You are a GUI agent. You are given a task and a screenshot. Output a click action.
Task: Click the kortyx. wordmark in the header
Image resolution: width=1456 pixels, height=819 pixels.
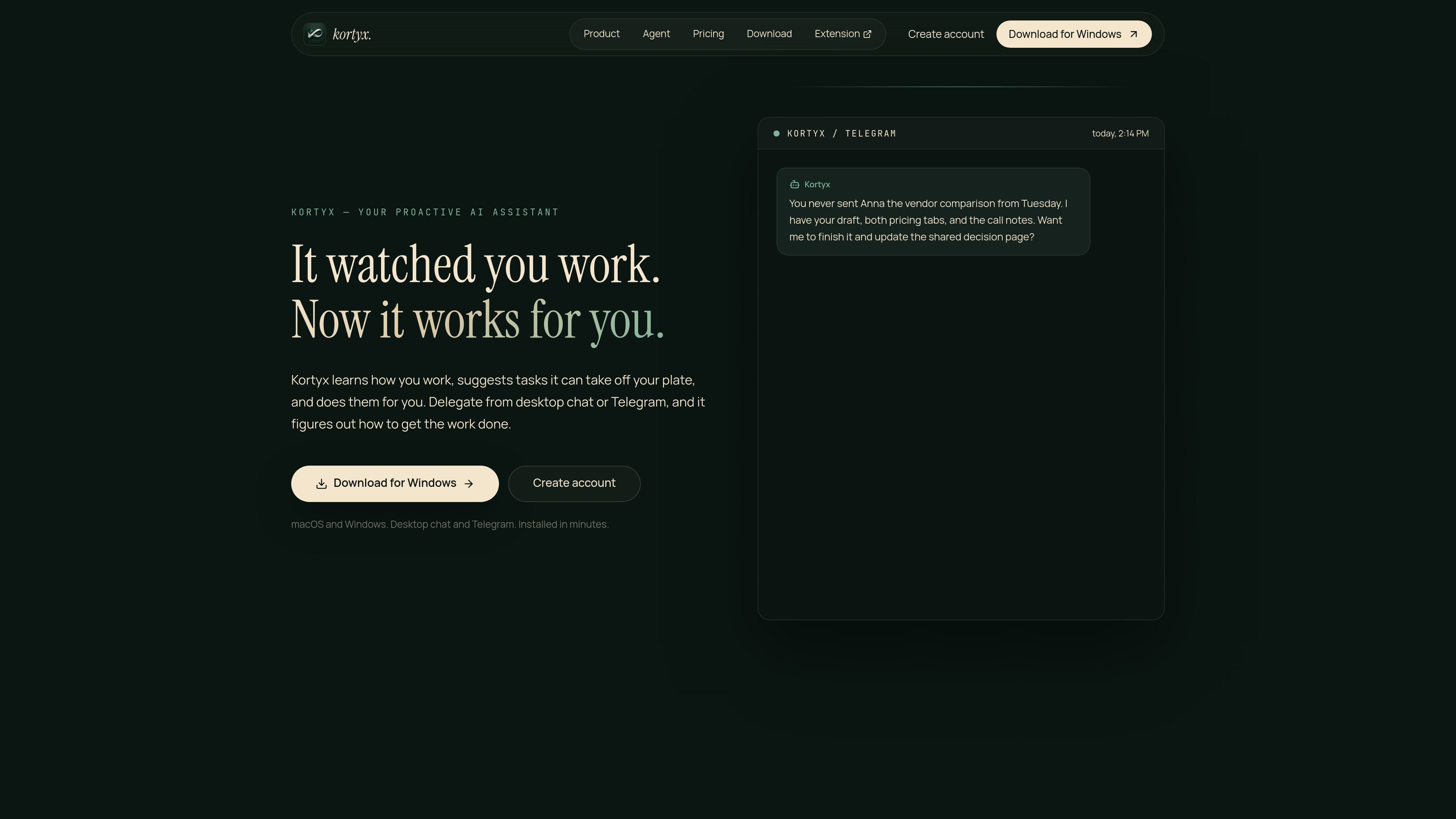pyautogui.click(x=351, y=35)
